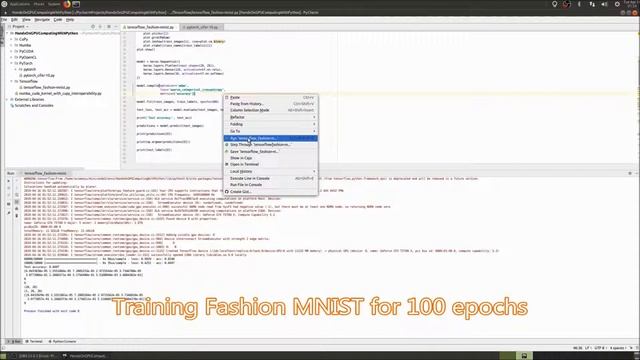
Task: Expand the Numba folder
Action: pos(11,45)
